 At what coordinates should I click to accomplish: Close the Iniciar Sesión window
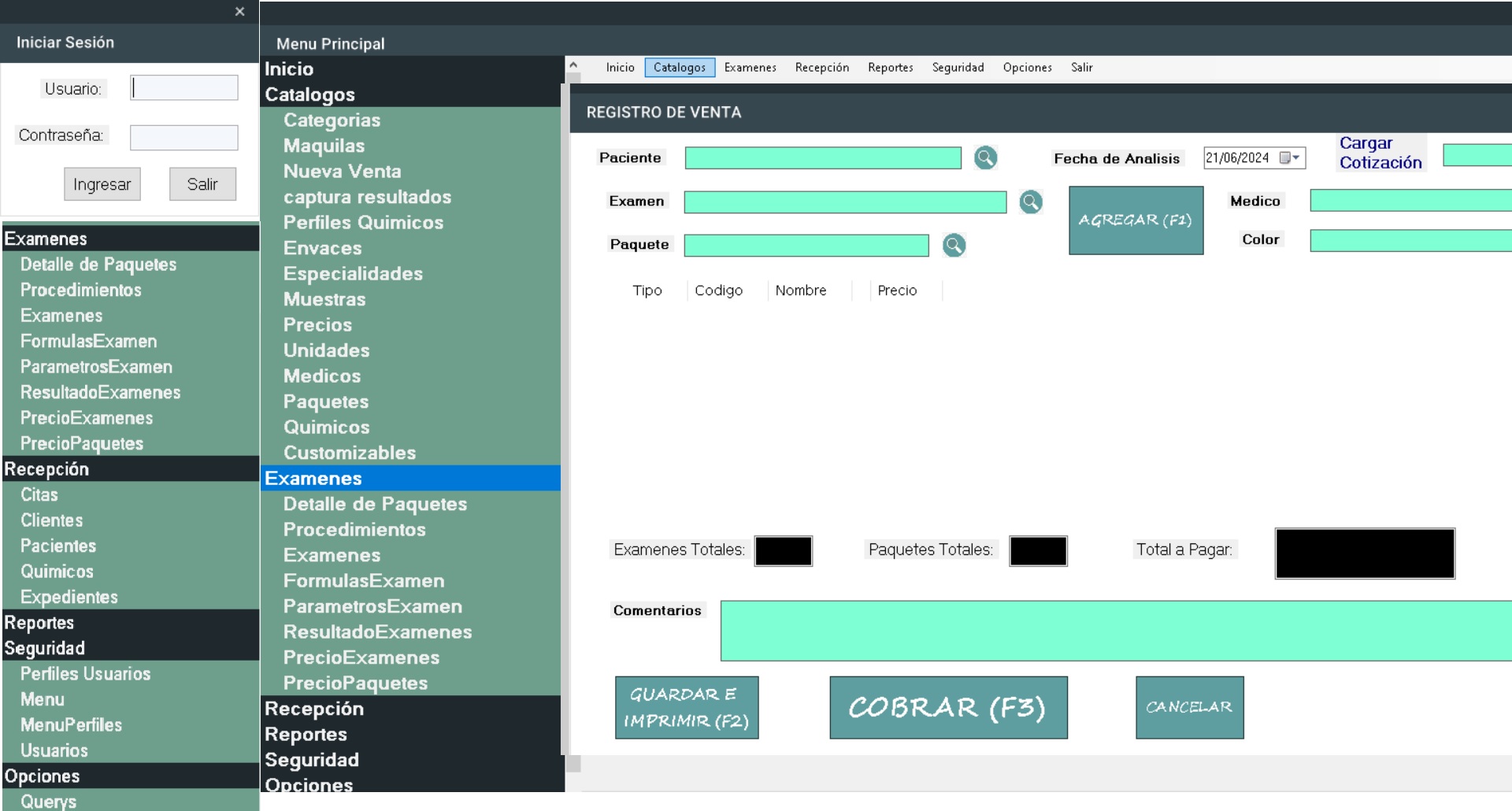tap(240, 12)
